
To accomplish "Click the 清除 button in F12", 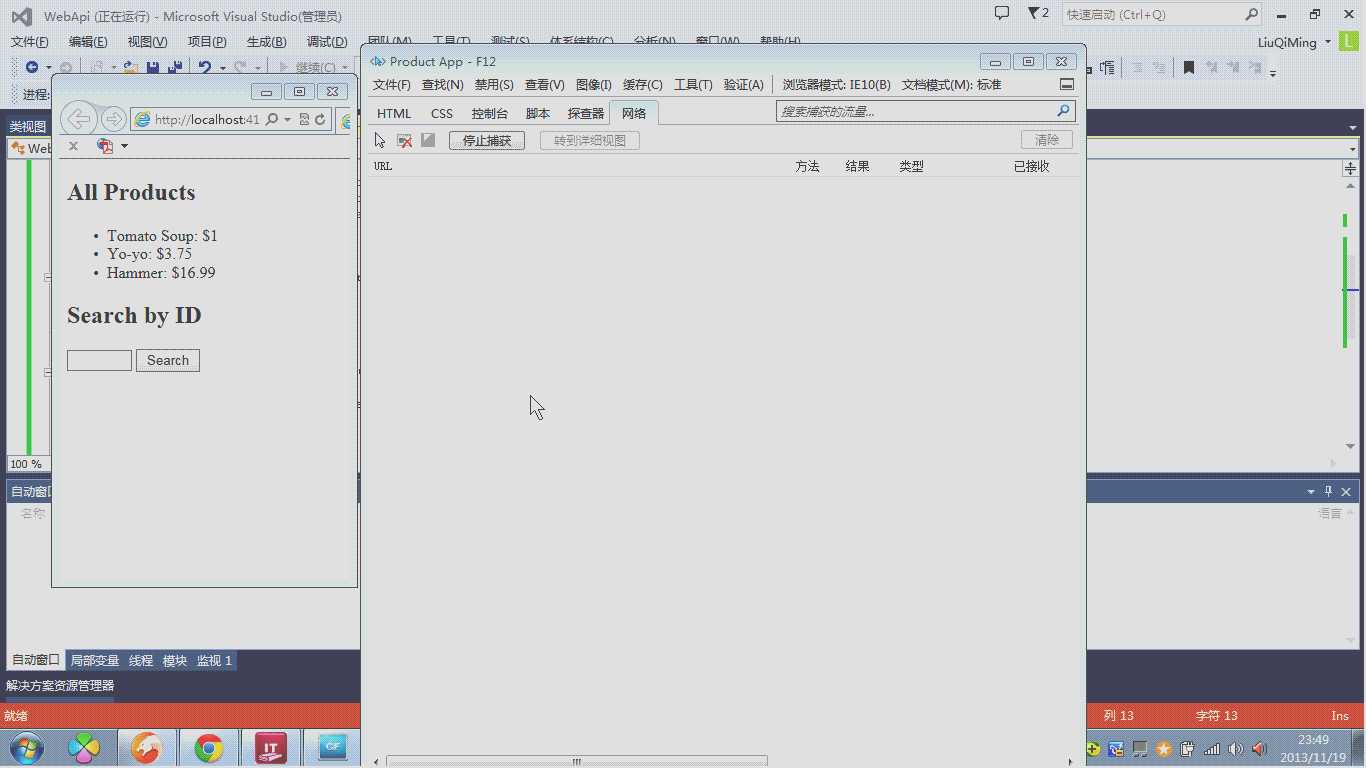I will point(1047,140).
